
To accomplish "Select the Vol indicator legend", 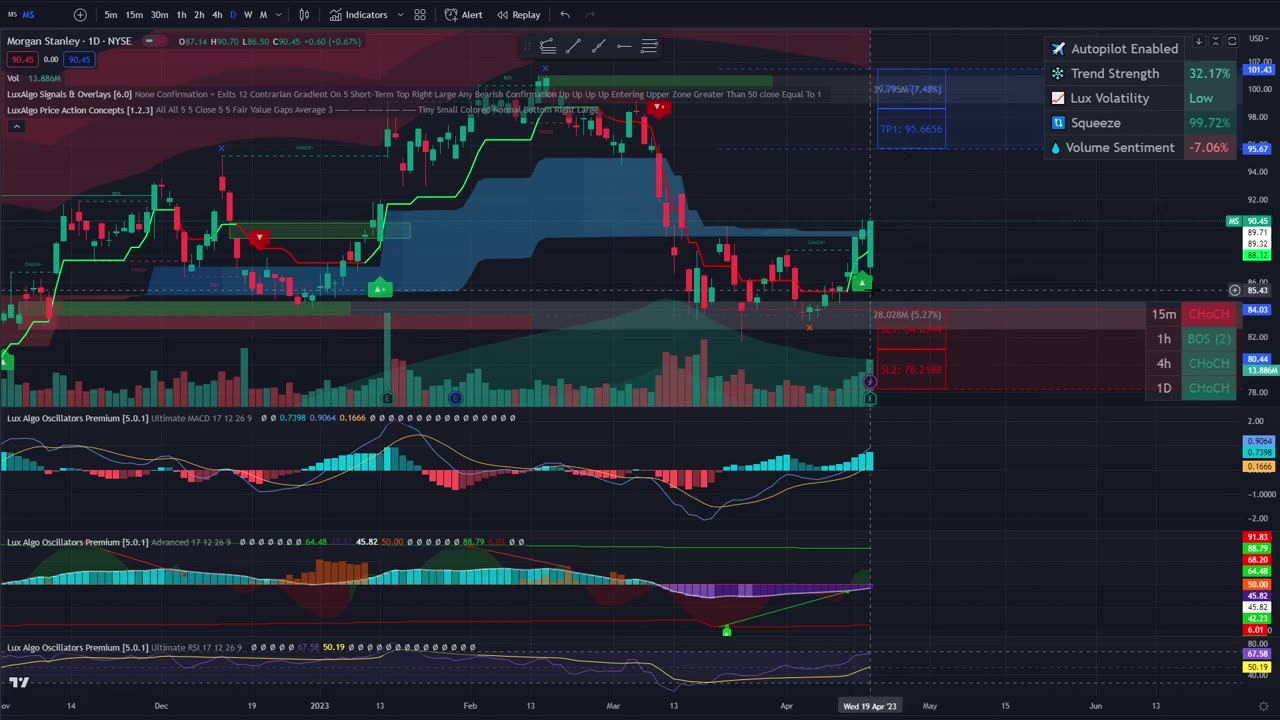I will (x=34, y=78).
